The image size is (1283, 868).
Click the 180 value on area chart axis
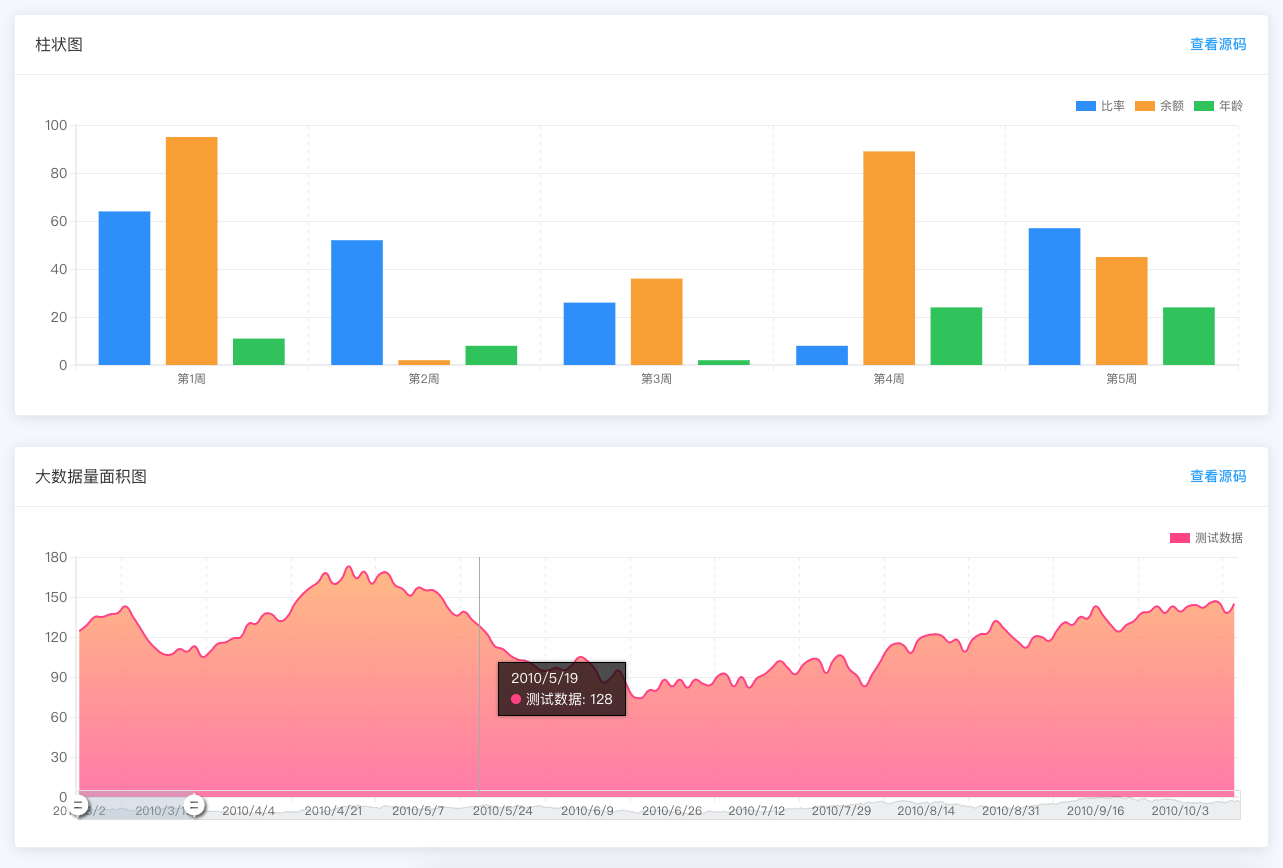point(56,557)
